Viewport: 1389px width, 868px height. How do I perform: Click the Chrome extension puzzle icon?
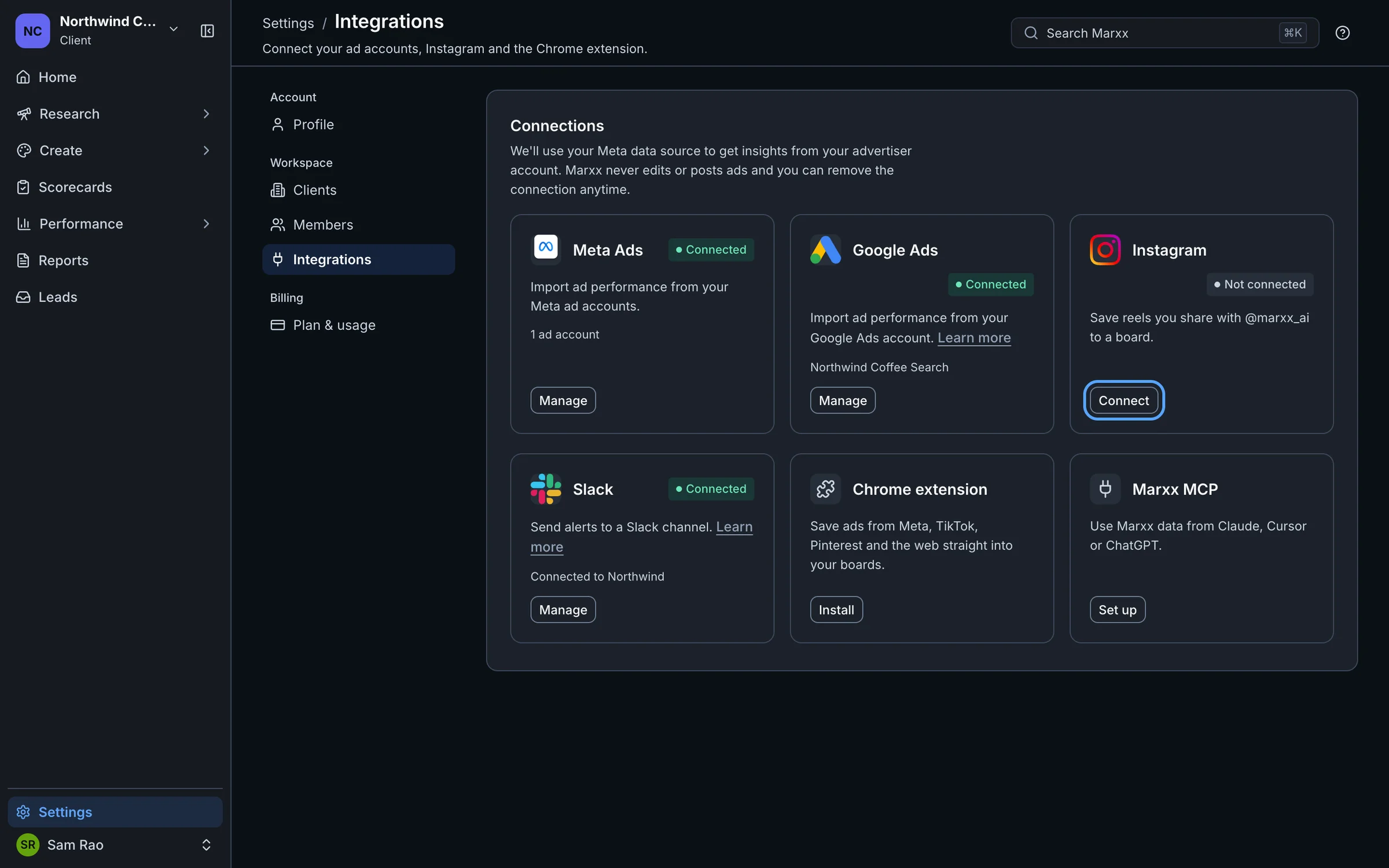825,489
